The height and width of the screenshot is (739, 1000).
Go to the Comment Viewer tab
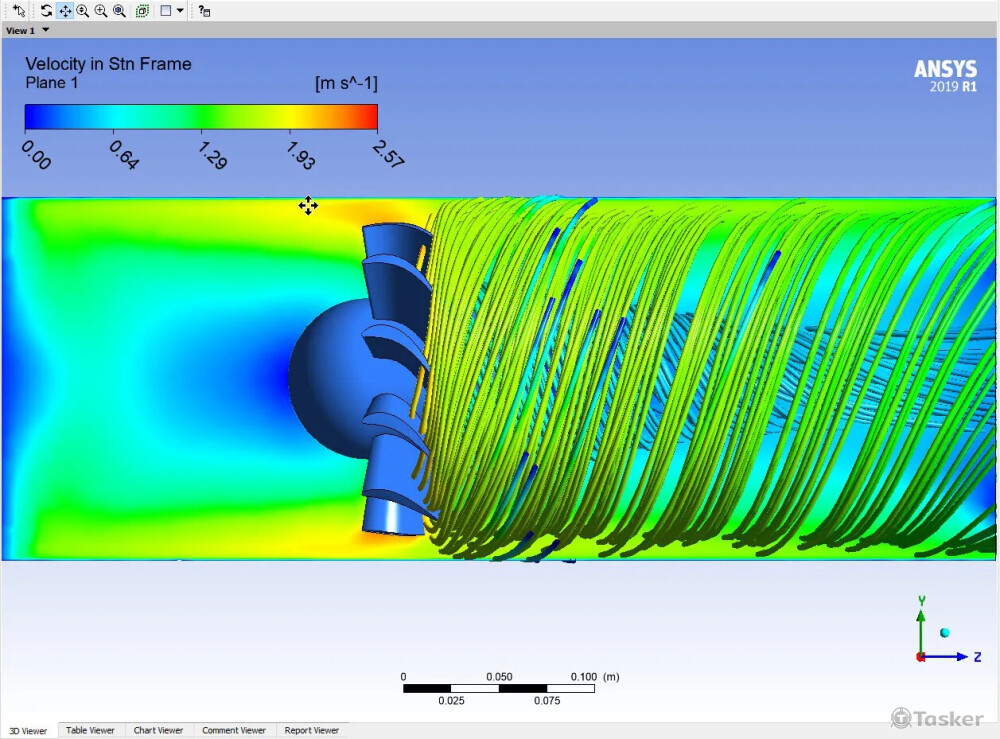[x=234, y=730]
